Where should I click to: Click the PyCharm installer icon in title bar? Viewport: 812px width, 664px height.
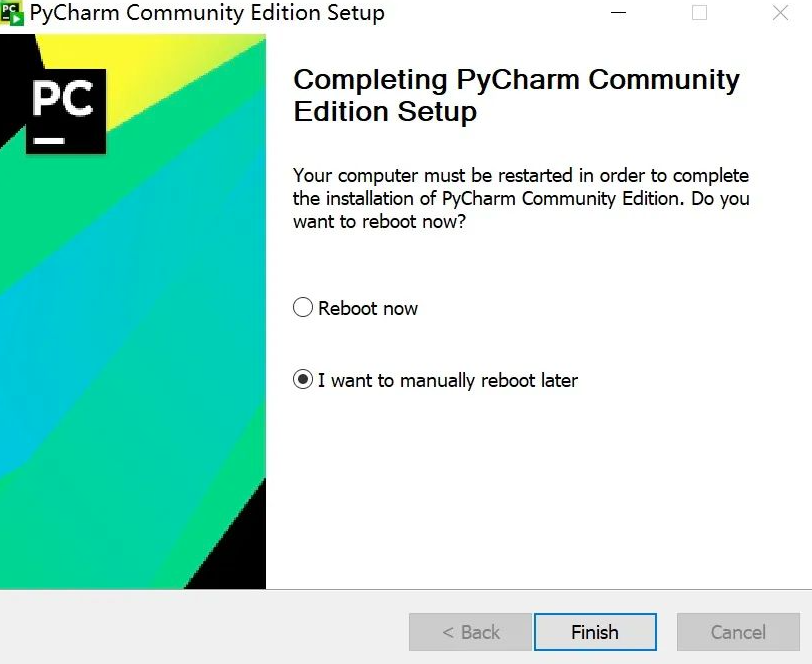click(x=12, y=13)
